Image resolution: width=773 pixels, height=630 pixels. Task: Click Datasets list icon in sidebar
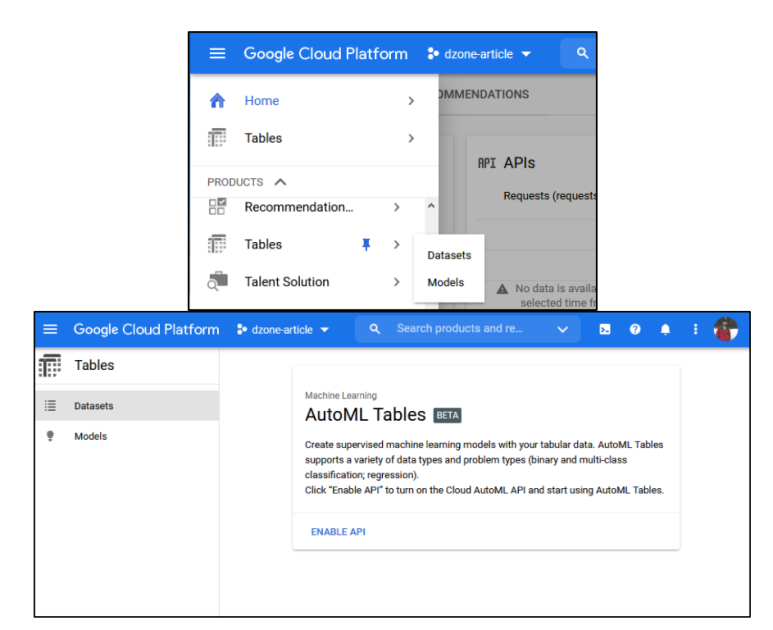pos(50,406)
